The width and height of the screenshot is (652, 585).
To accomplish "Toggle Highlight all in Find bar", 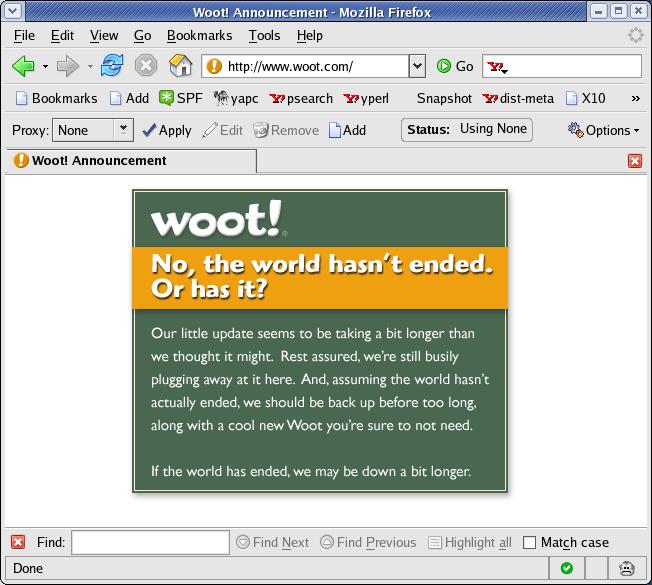I will tap(469, 543).
